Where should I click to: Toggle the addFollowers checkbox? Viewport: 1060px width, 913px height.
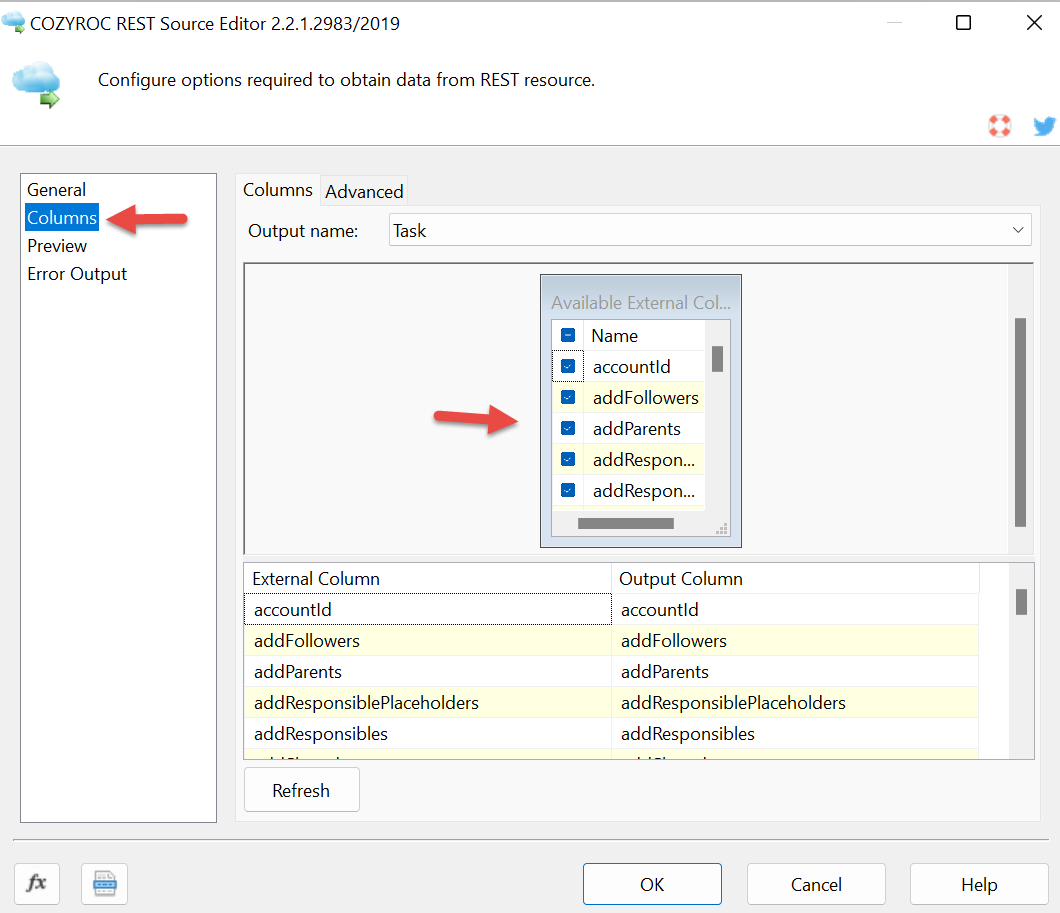click(568, 398)
